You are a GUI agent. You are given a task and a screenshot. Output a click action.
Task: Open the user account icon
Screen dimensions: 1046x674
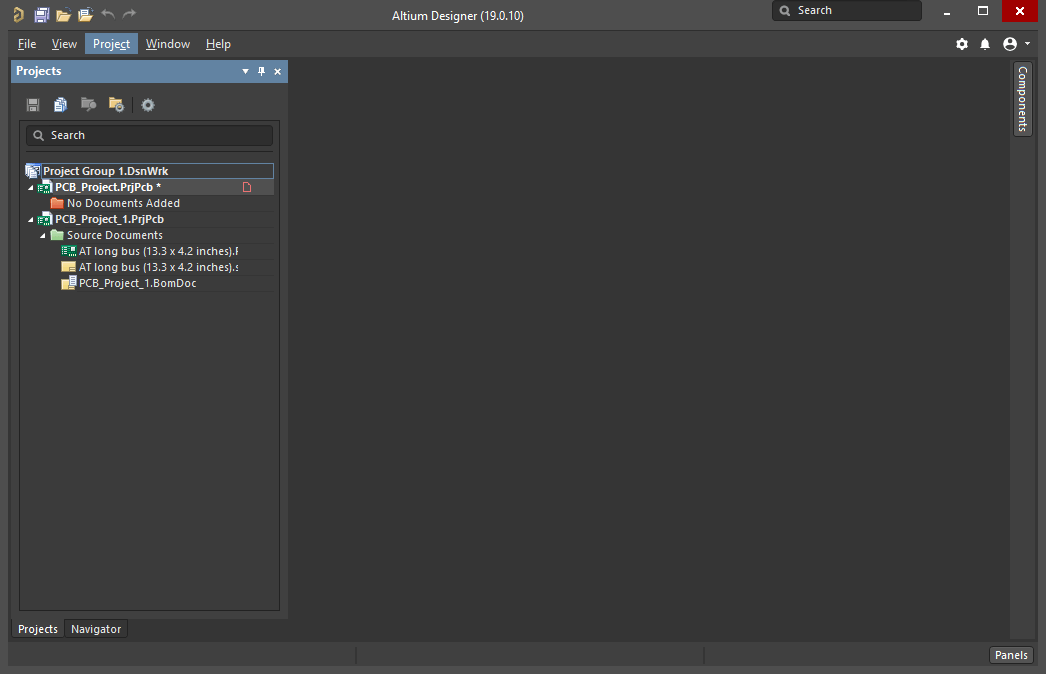click(x=1010, y=44)
